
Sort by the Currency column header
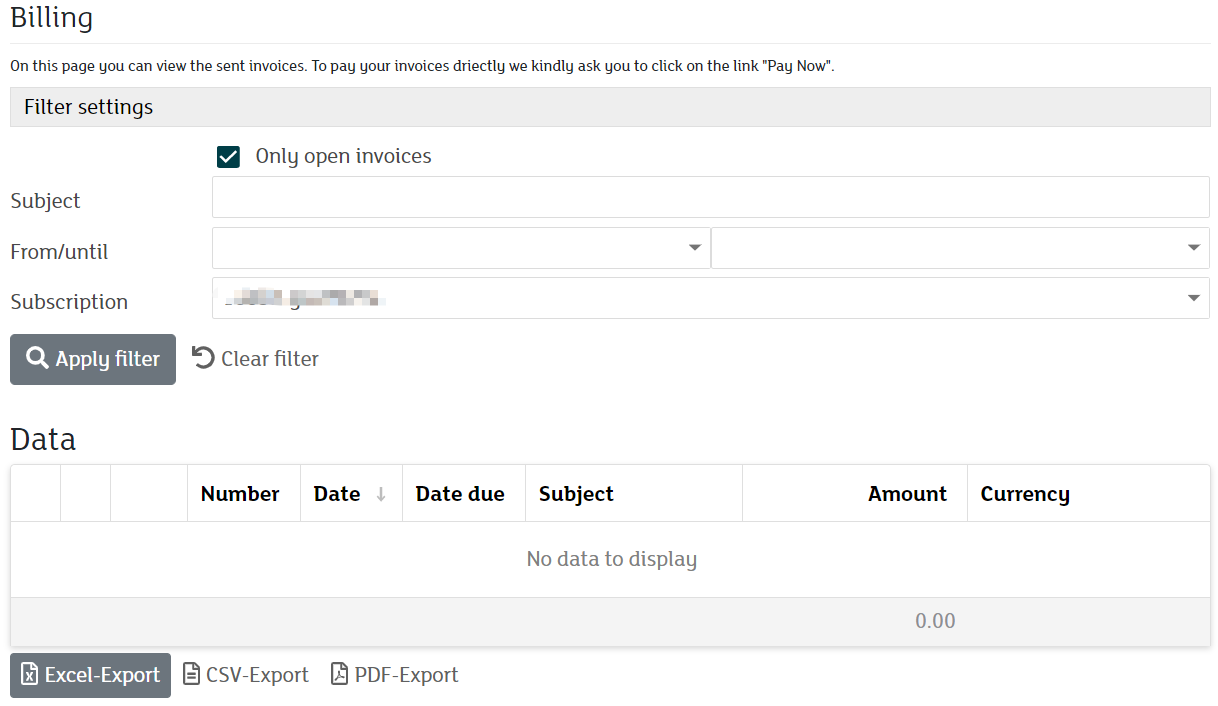(x=1025, y=494)
